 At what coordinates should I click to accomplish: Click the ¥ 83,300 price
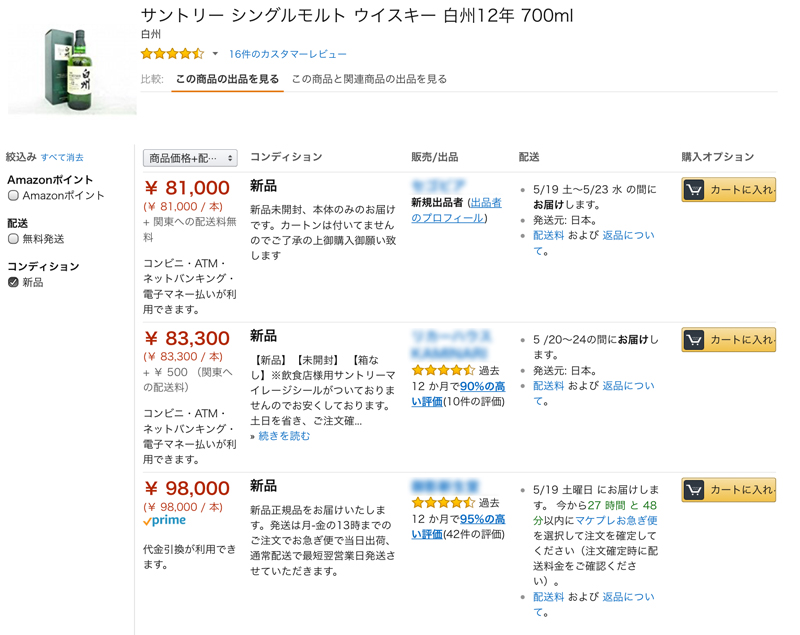187,338
